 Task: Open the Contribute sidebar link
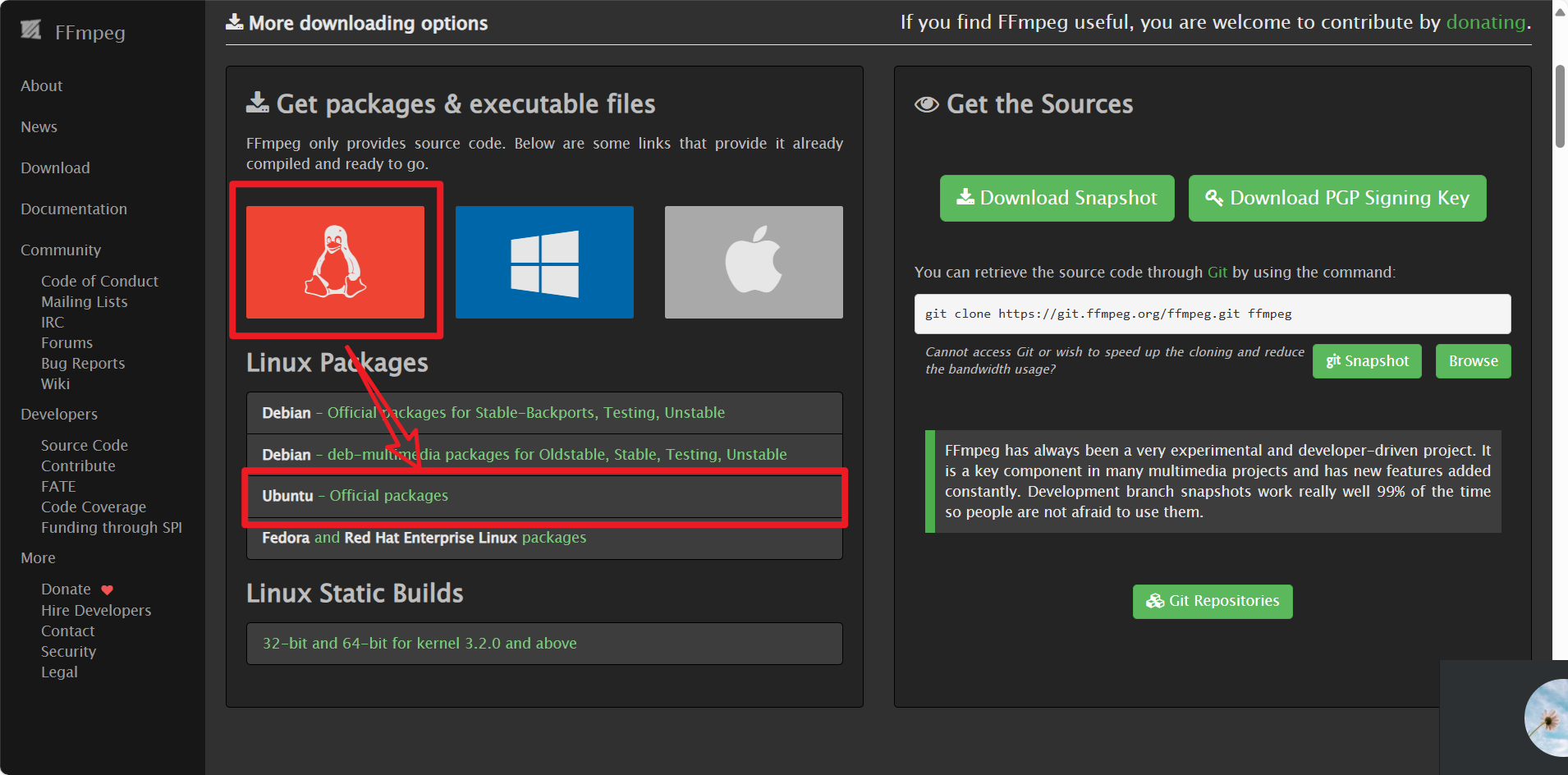(x=78, y=465)
